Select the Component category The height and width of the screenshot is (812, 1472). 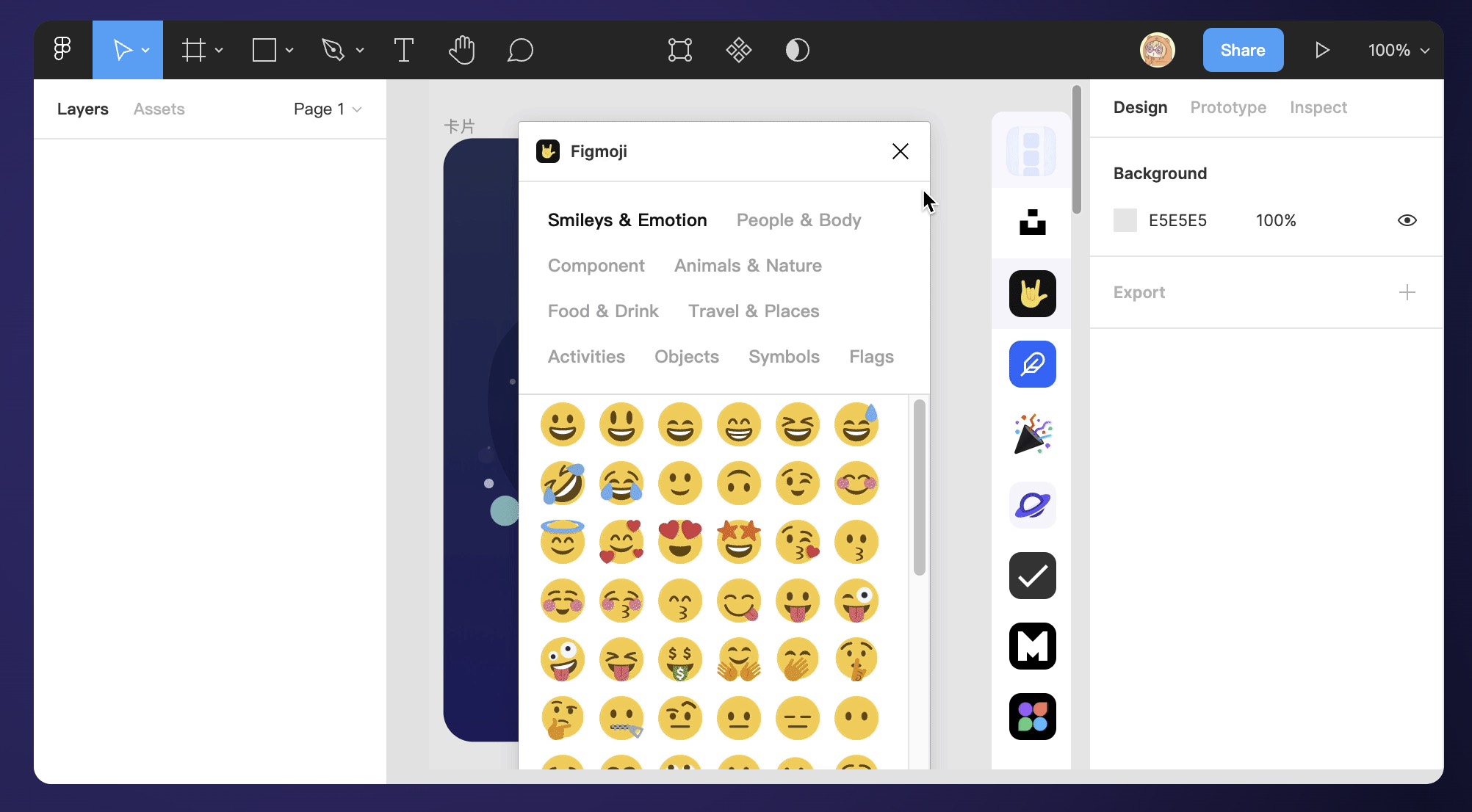pyautogui.click(x=596, y=266)
